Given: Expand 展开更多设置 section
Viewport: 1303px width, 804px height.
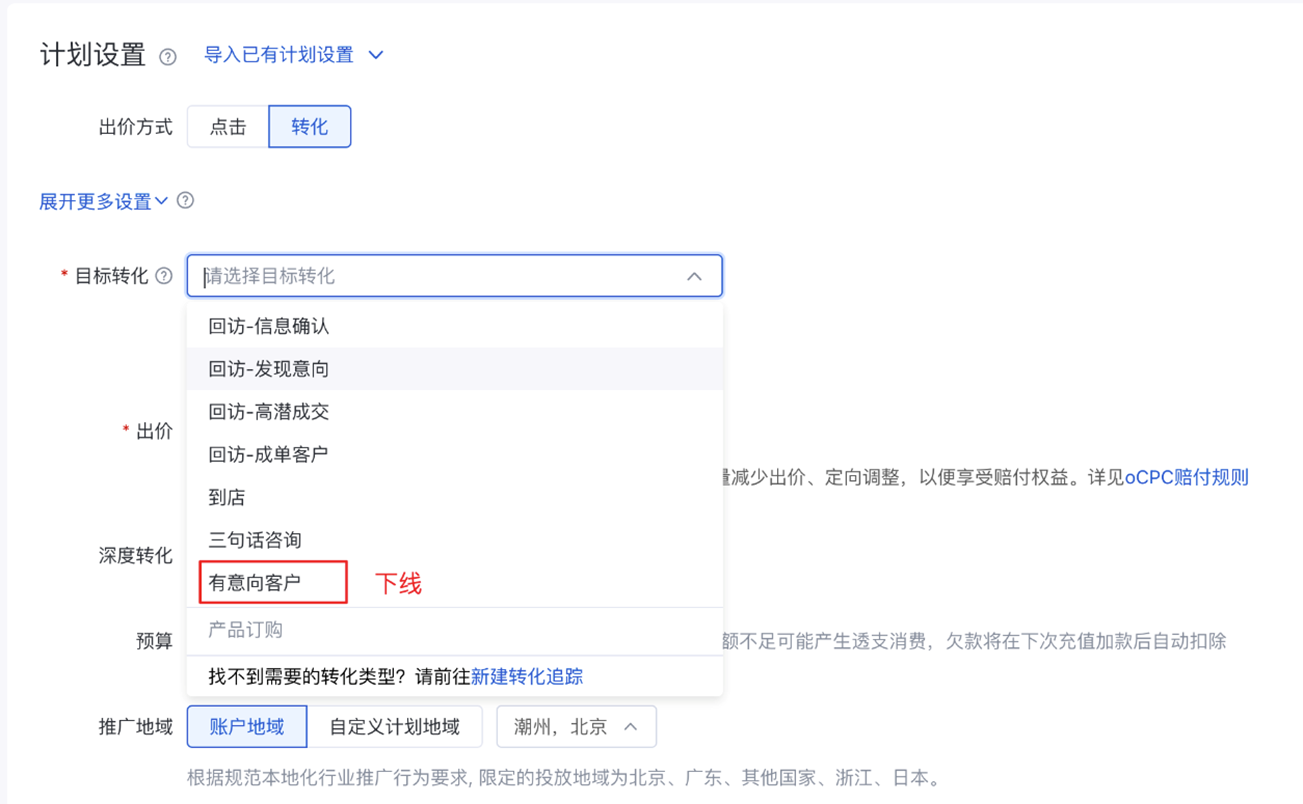Looking at the screenshot, I should click(103, 202).
